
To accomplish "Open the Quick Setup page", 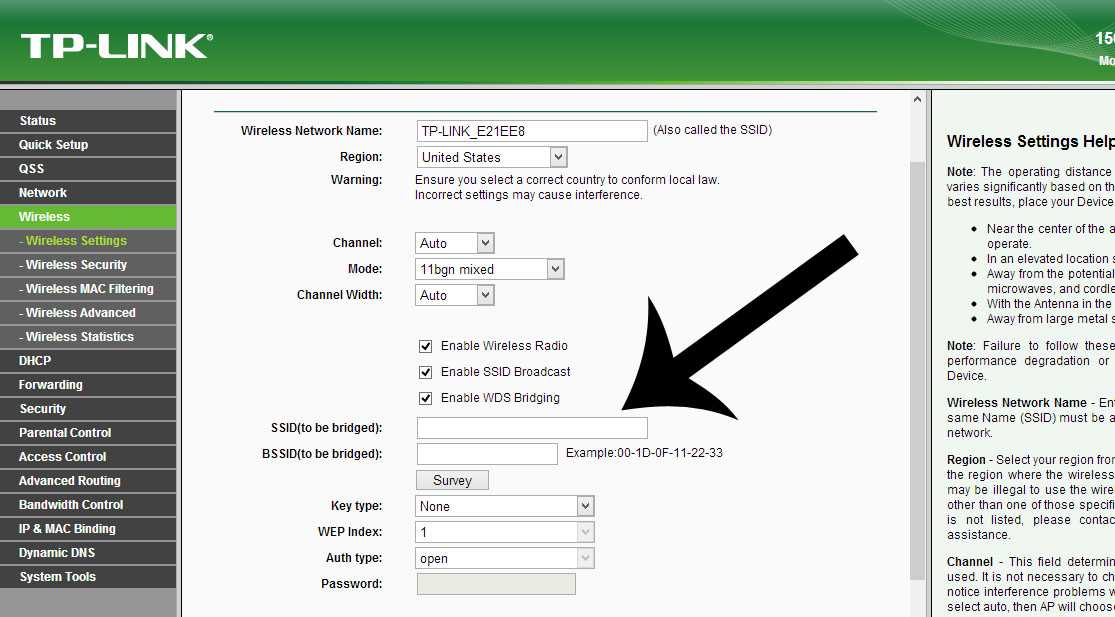I will coord(87,145).
